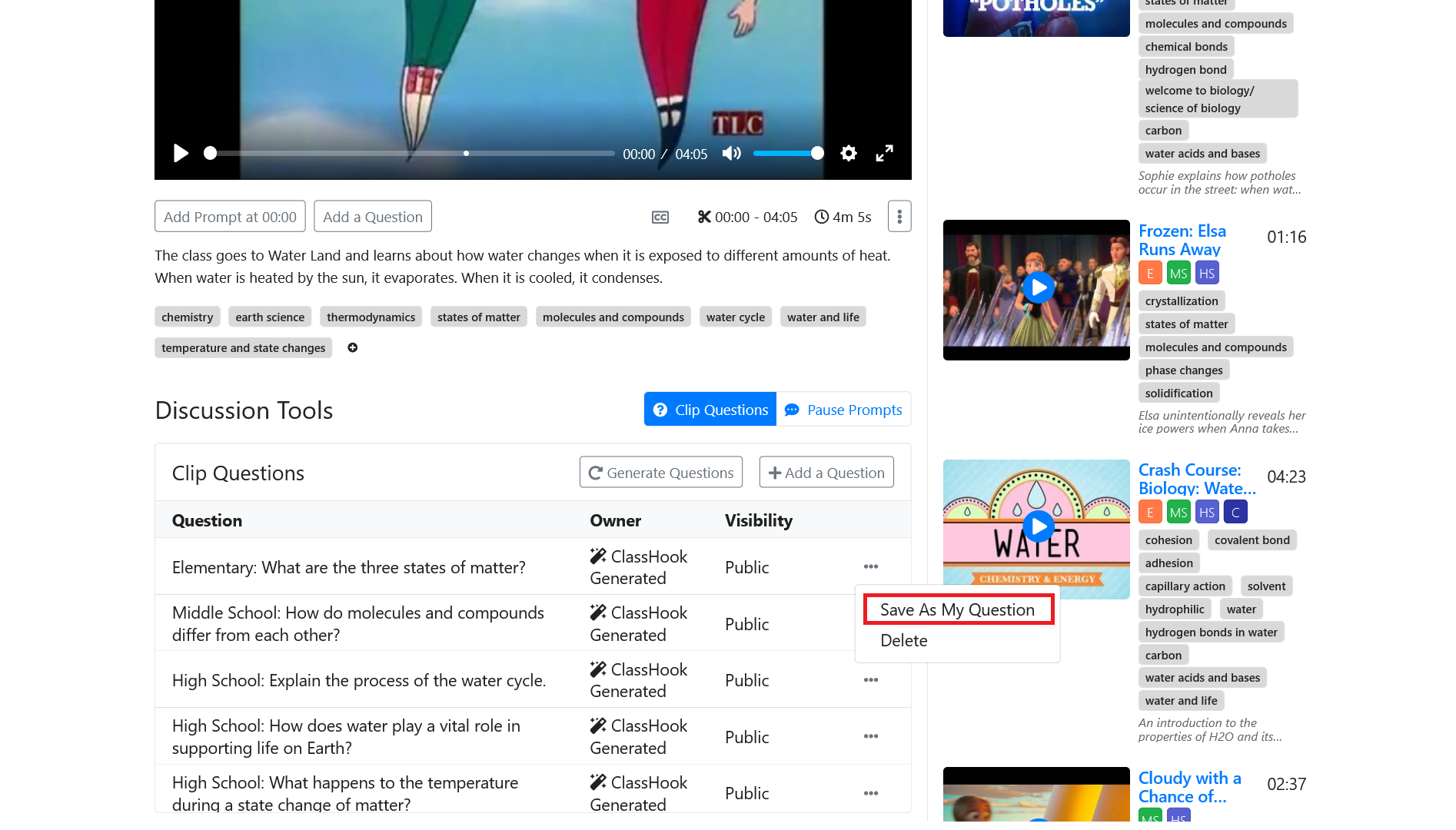Play the Crash Course Water thumbnail
The height and width of the screenshot is (830, 1456).
point(1036,529)
